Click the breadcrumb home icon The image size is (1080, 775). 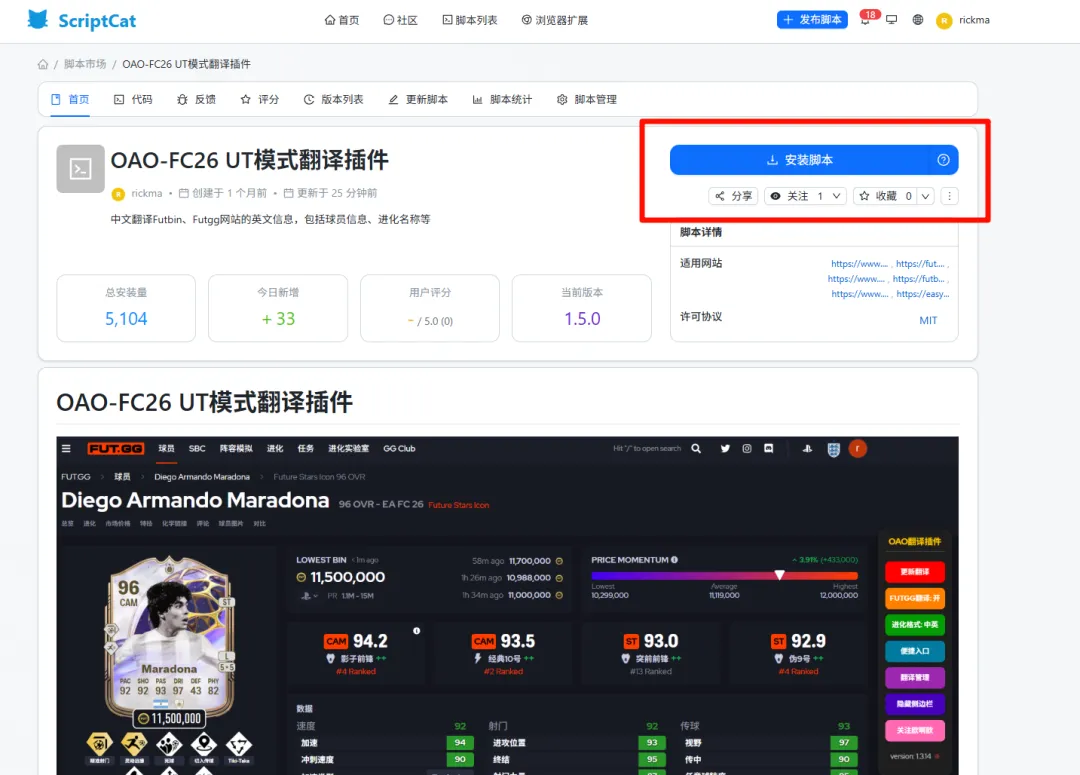pyautogui.click(x=43, y=64)
